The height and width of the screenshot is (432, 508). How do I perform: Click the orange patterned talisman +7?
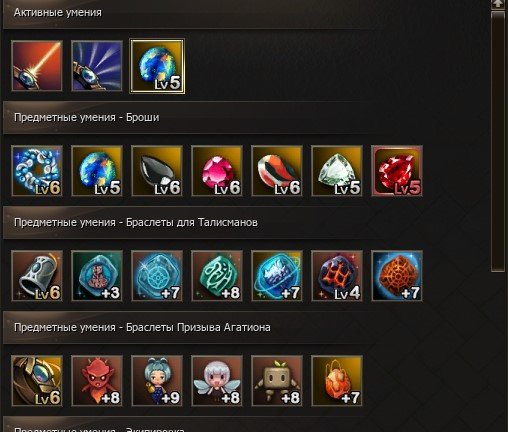coord(397,276)
